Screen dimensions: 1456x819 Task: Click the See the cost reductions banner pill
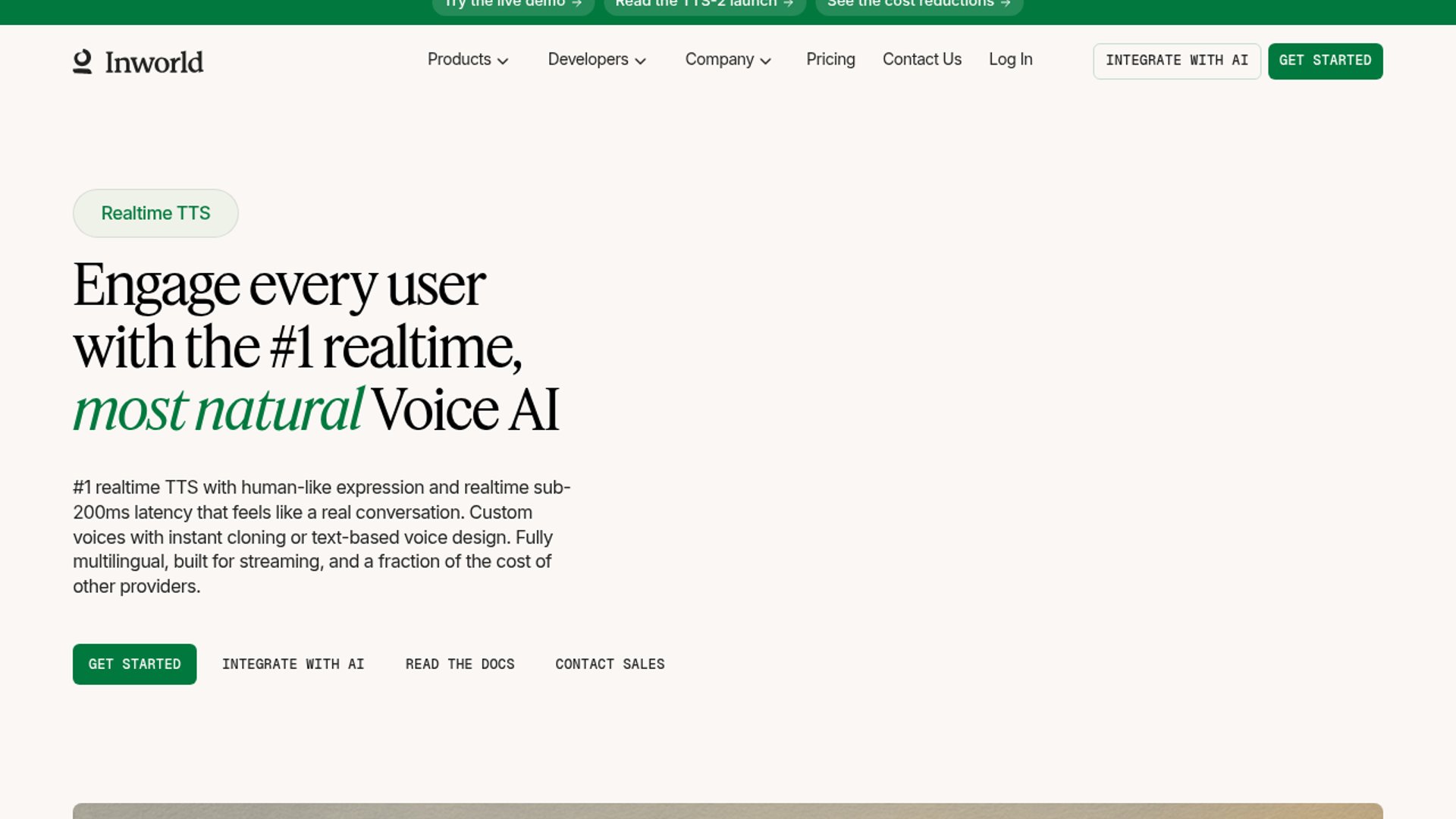[919, 5]
